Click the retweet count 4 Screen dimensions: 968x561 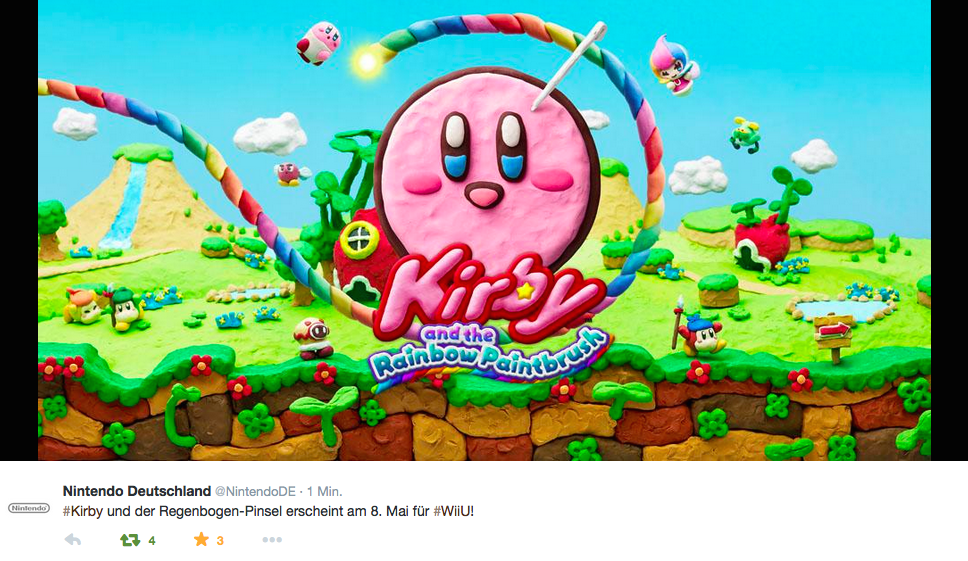click(x=152, y=541)
